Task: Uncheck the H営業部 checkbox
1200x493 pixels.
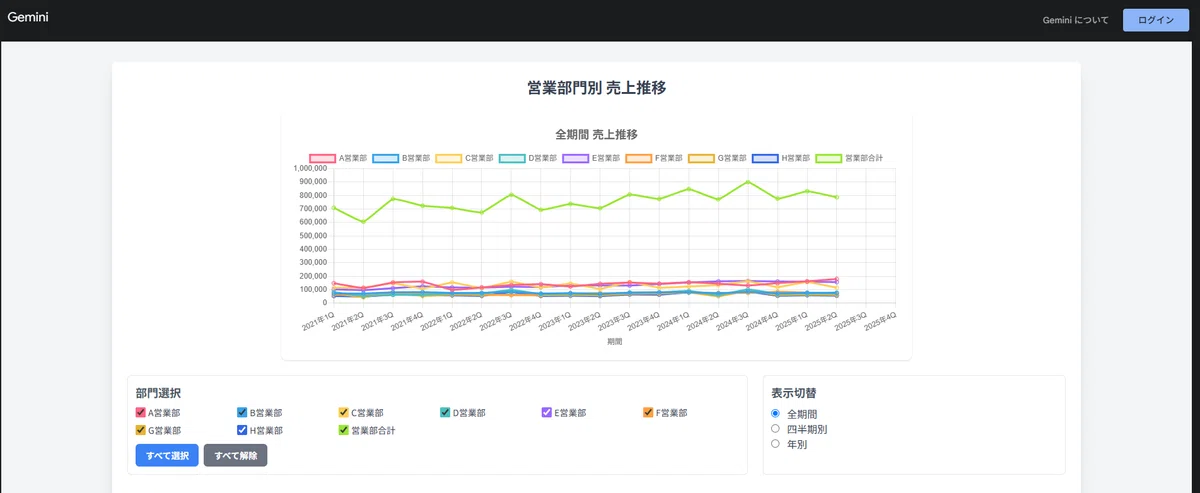Action: click(242, 430)
